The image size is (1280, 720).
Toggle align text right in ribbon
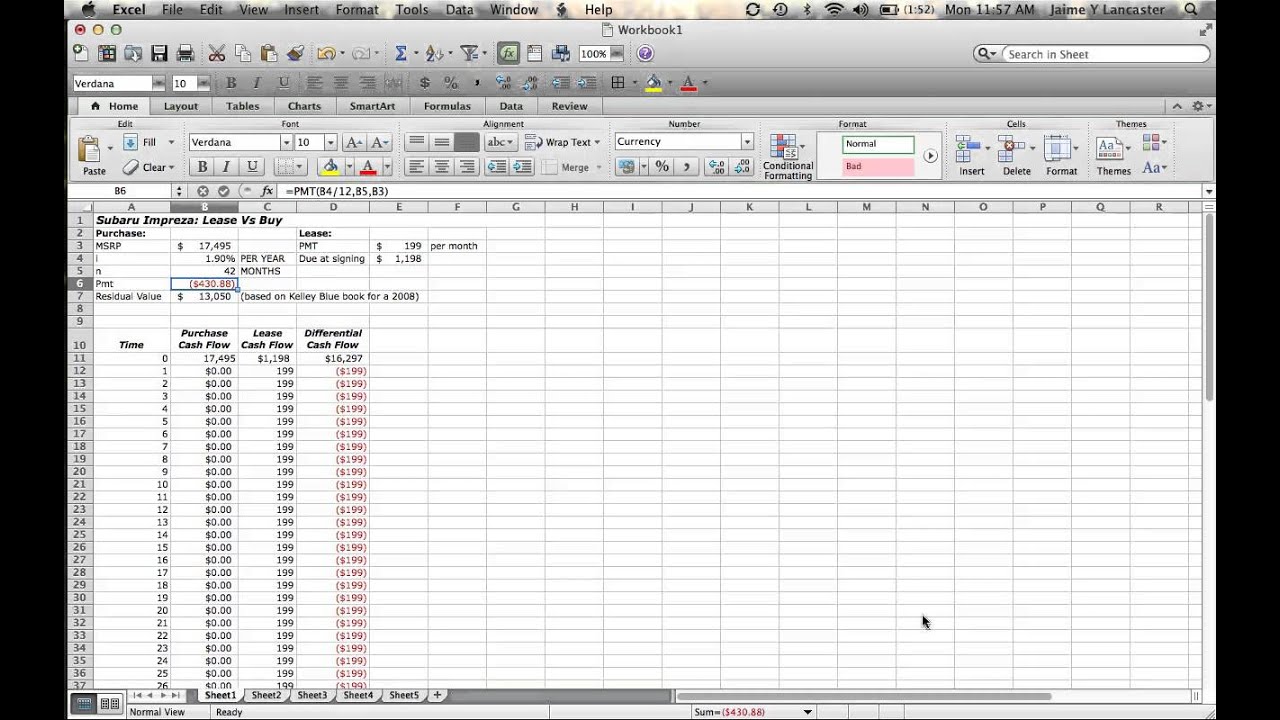(466, 167)
